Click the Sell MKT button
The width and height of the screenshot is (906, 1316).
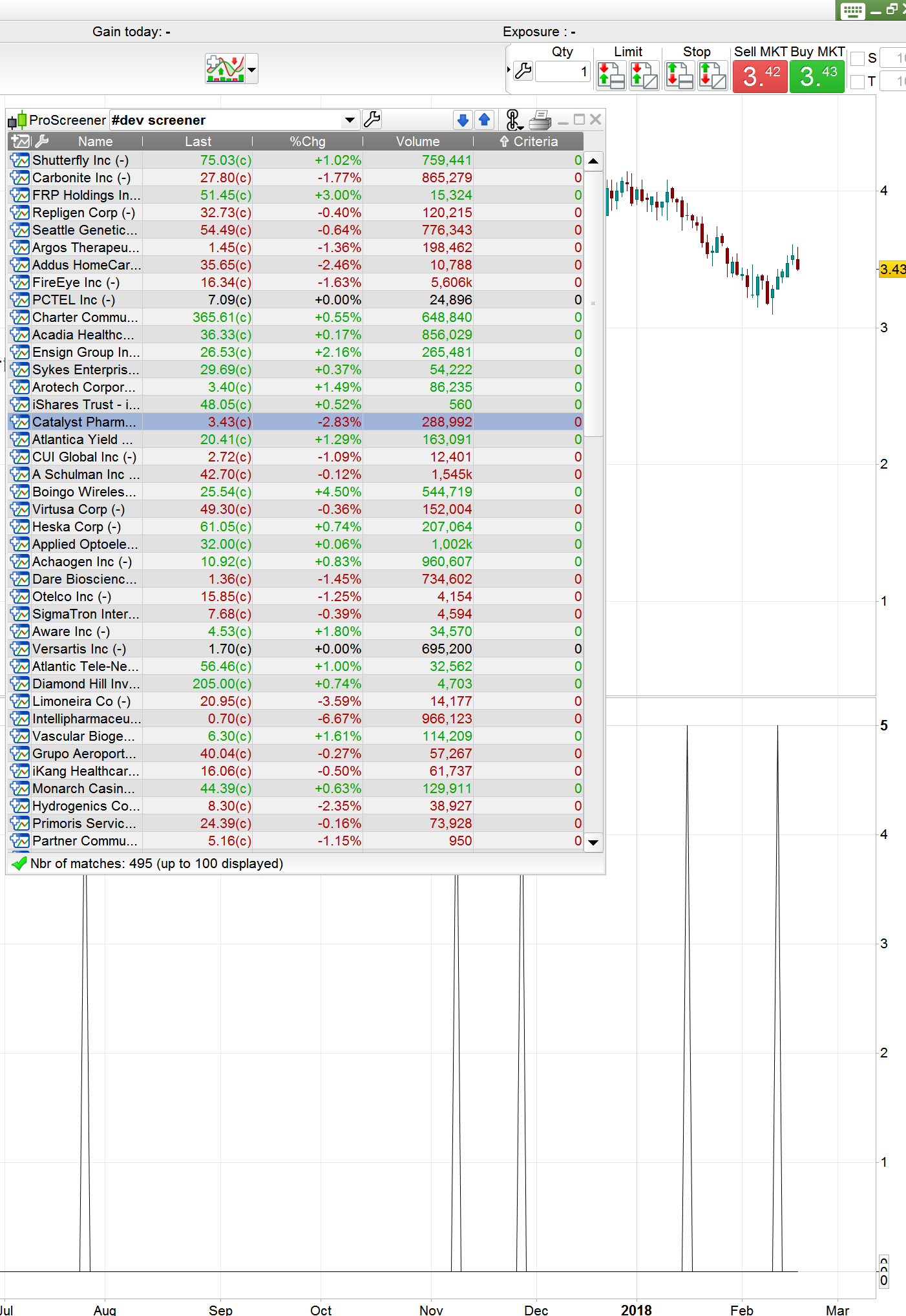coord(761,76)
